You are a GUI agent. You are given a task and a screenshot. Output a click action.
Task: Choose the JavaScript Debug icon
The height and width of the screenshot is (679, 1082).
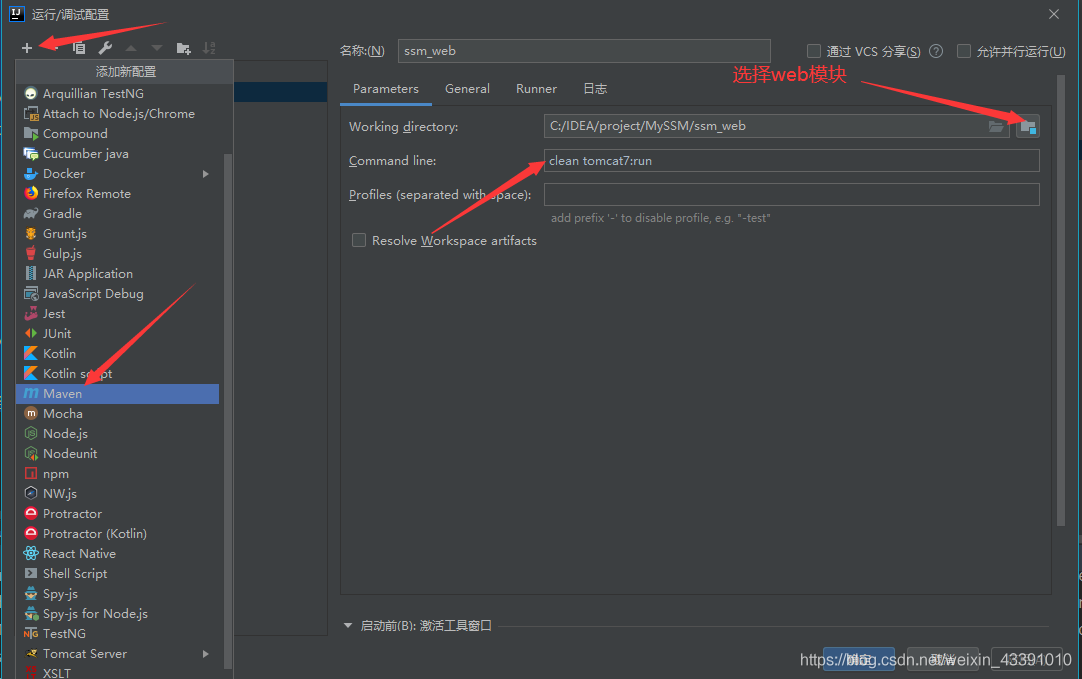(30, 293)
